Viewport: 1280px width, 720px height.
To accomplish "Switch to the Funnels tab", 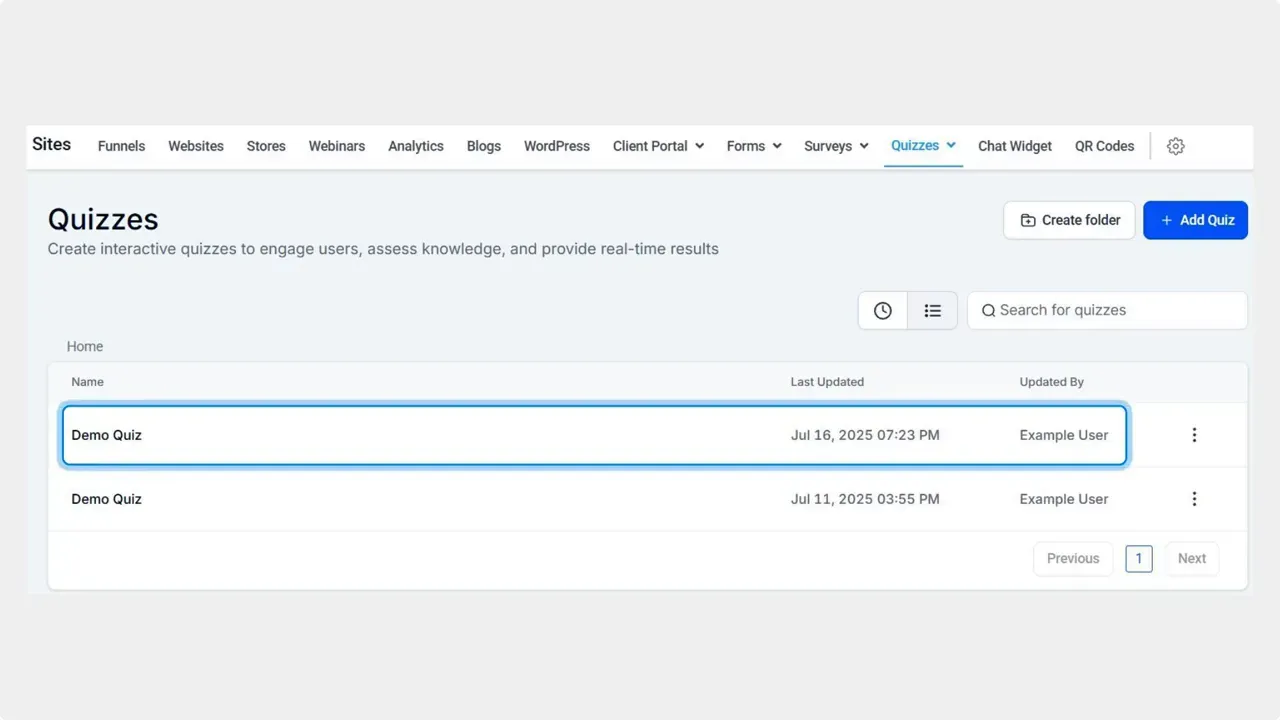I will click(x=120, y=146).
